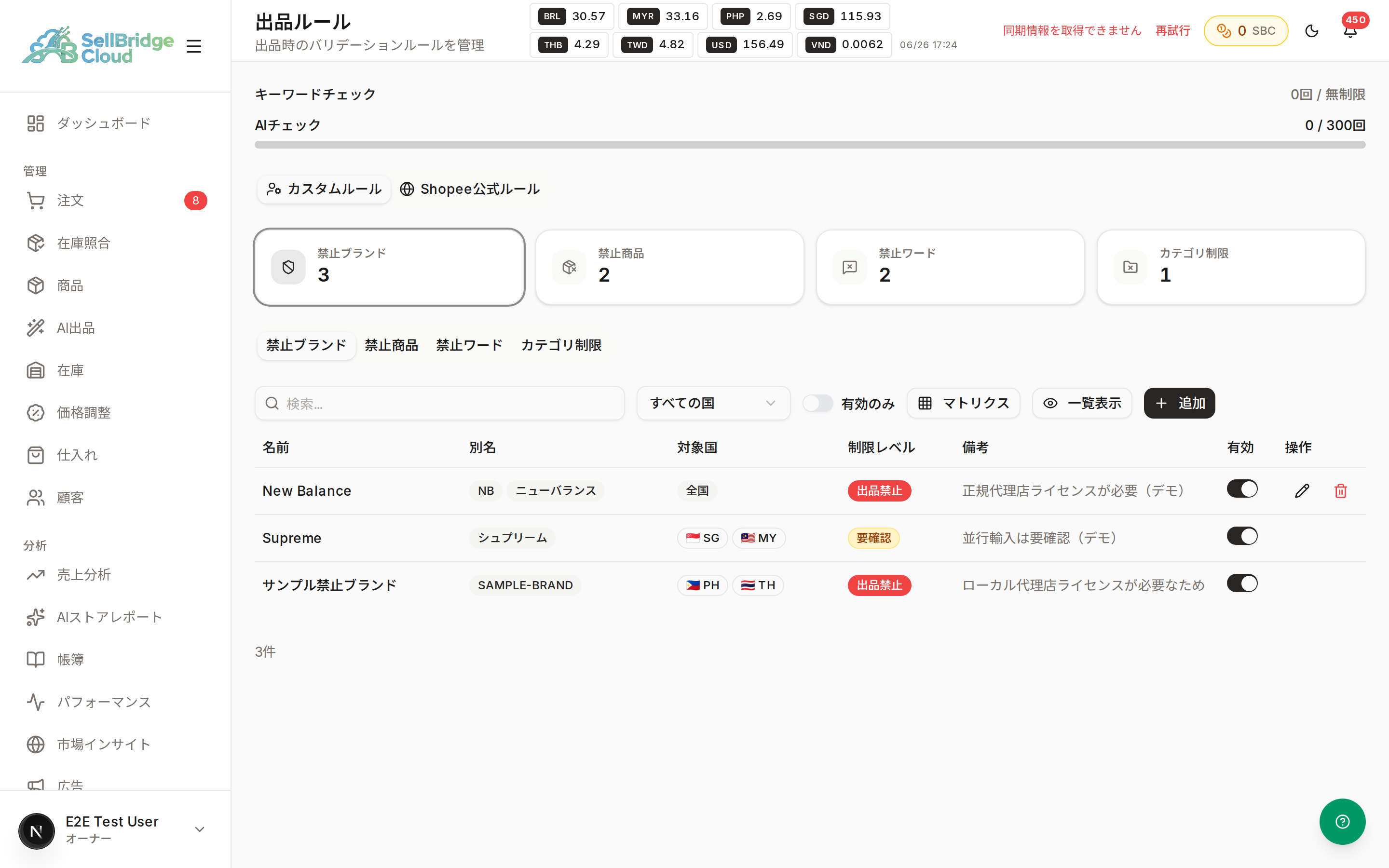Image resolution: width=1389 pixels, height=868 pixels.
Task: Switch to Shopee公式ルール tab
Action: pyautogui.click(x=469, y=189)
